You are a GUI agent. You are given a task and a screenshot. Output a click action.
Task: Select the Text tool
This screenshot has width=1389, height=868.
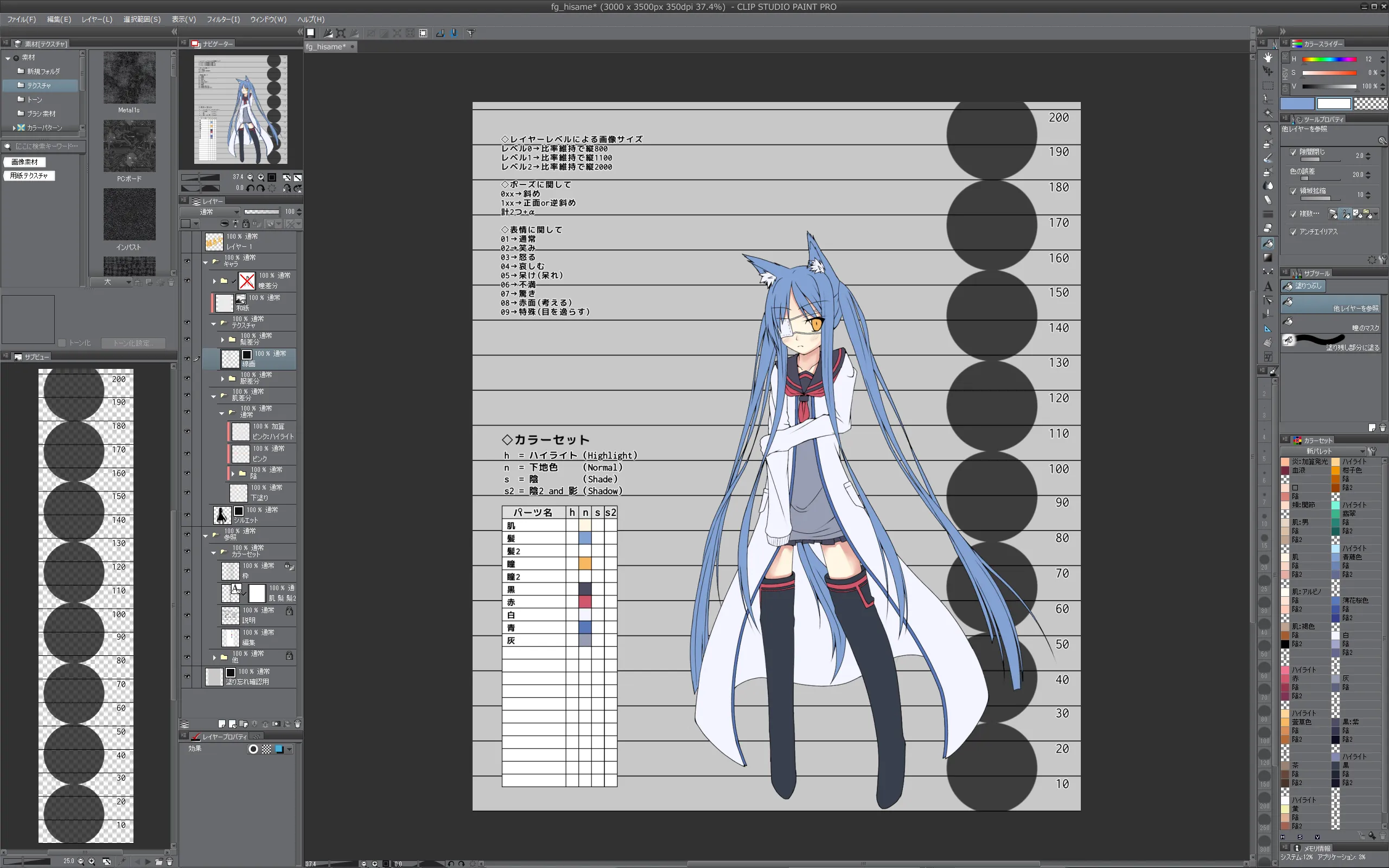[1267, 286]
